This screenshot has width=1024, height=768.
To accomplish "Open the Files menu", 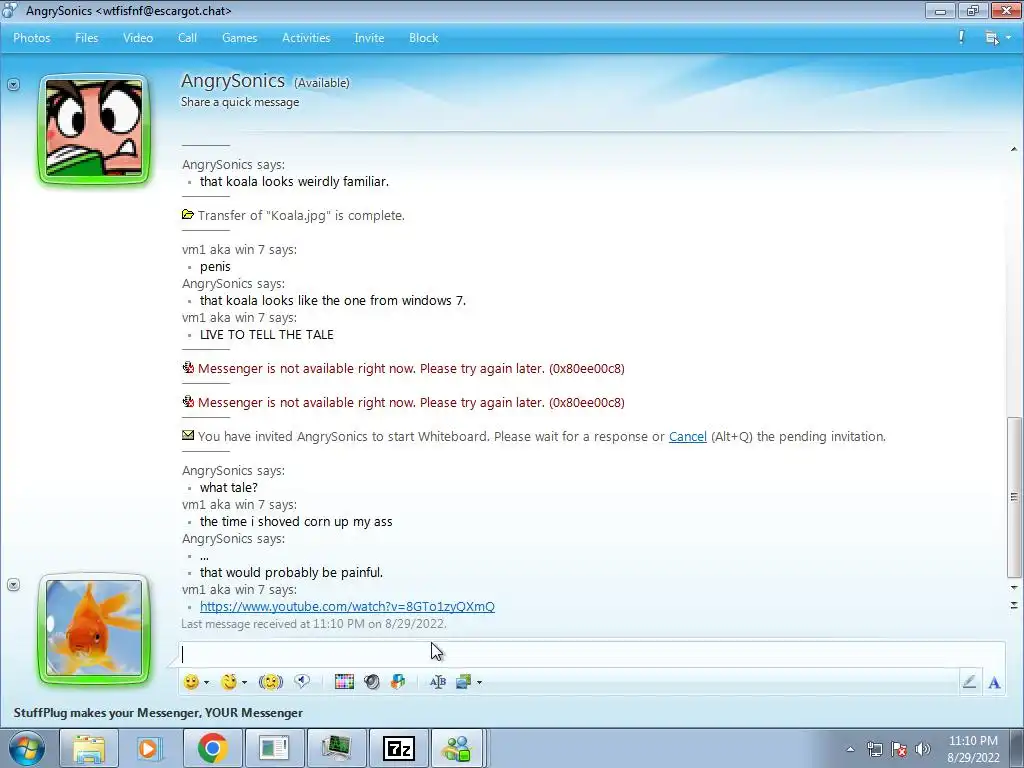I will [86, 38].
